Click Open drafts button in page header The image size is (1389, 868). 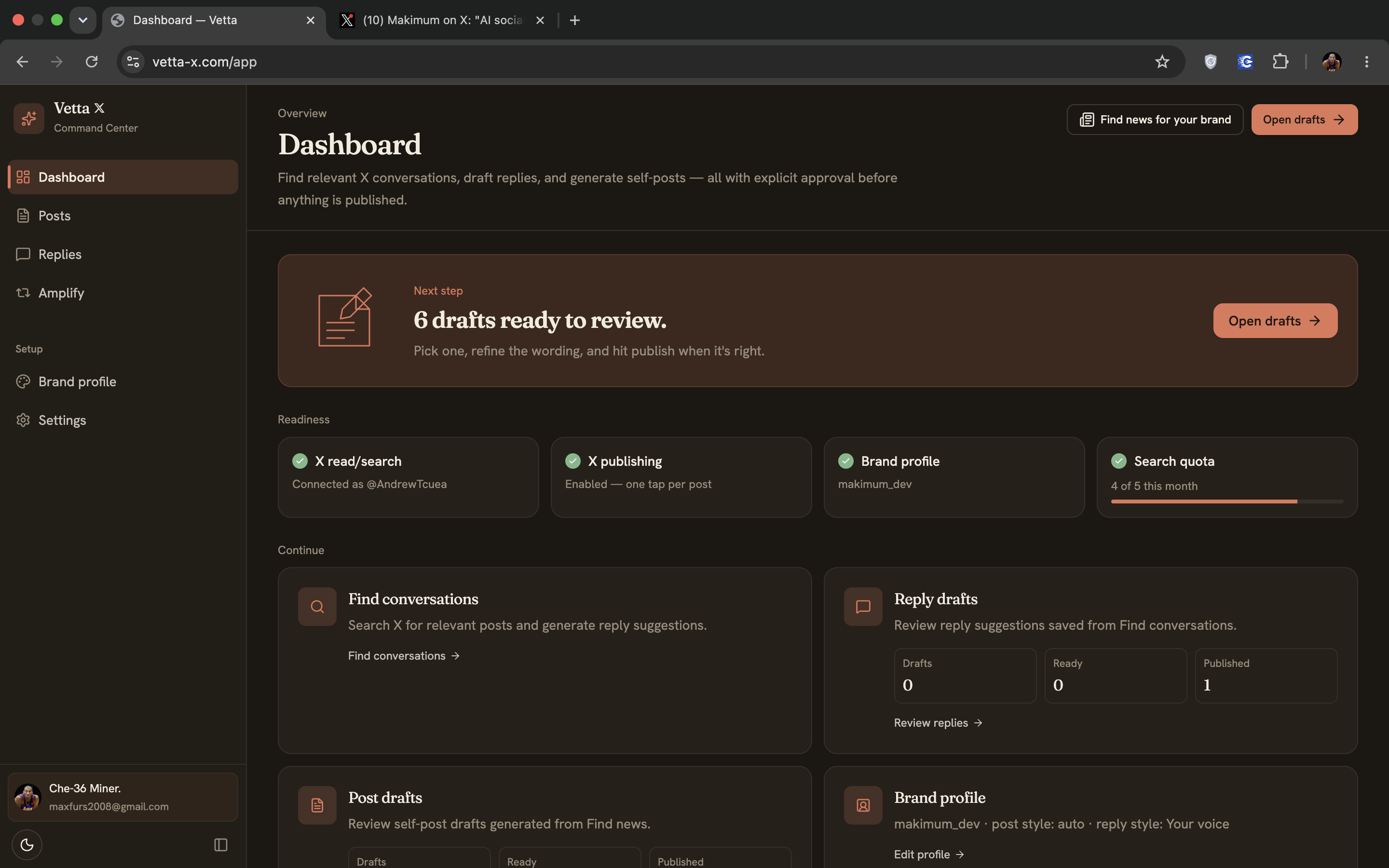(1304, 120)
